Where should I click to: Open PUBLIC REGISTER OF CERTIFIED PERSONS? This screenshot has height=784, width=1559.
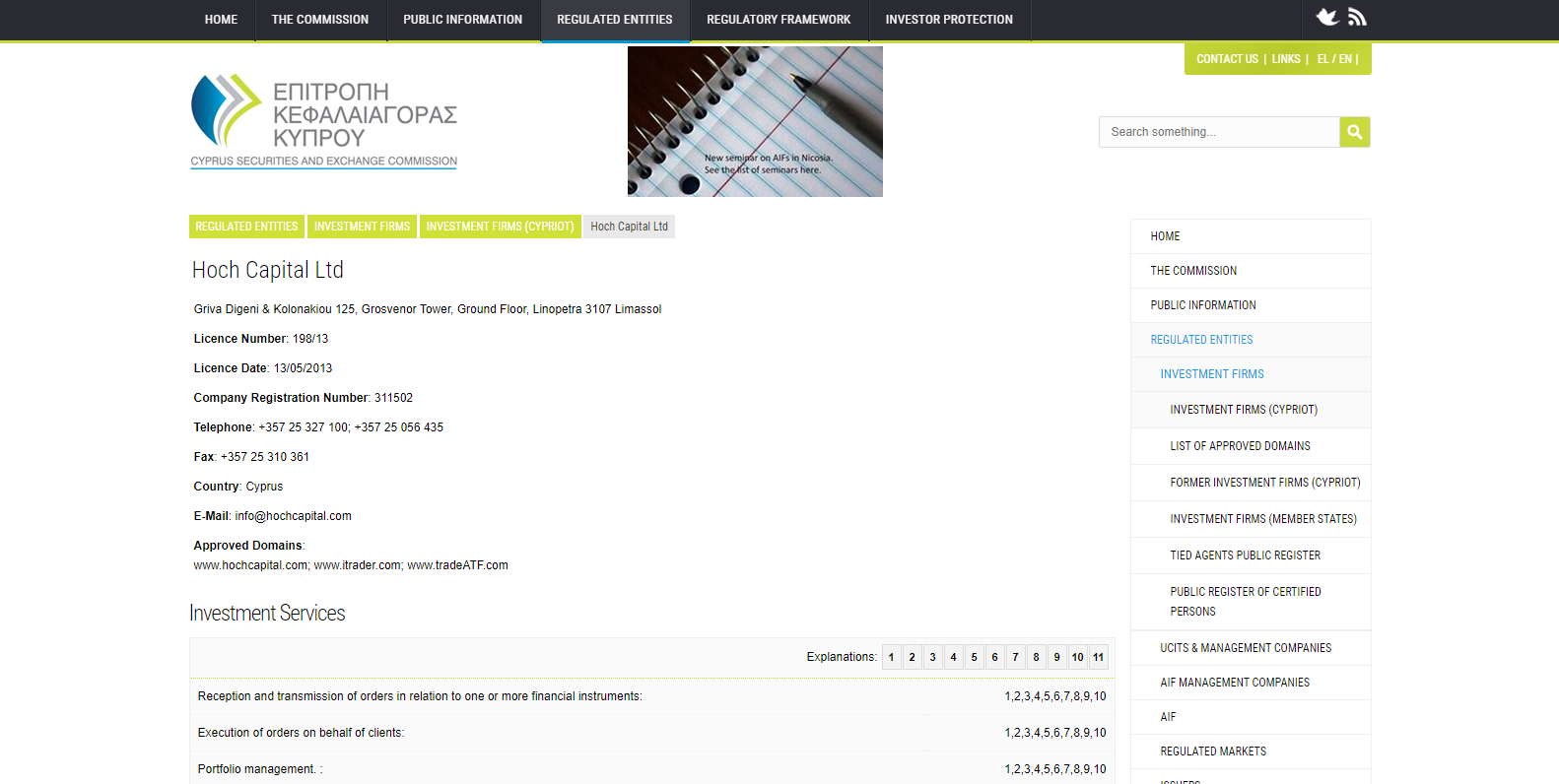[x=1251, y=602]
